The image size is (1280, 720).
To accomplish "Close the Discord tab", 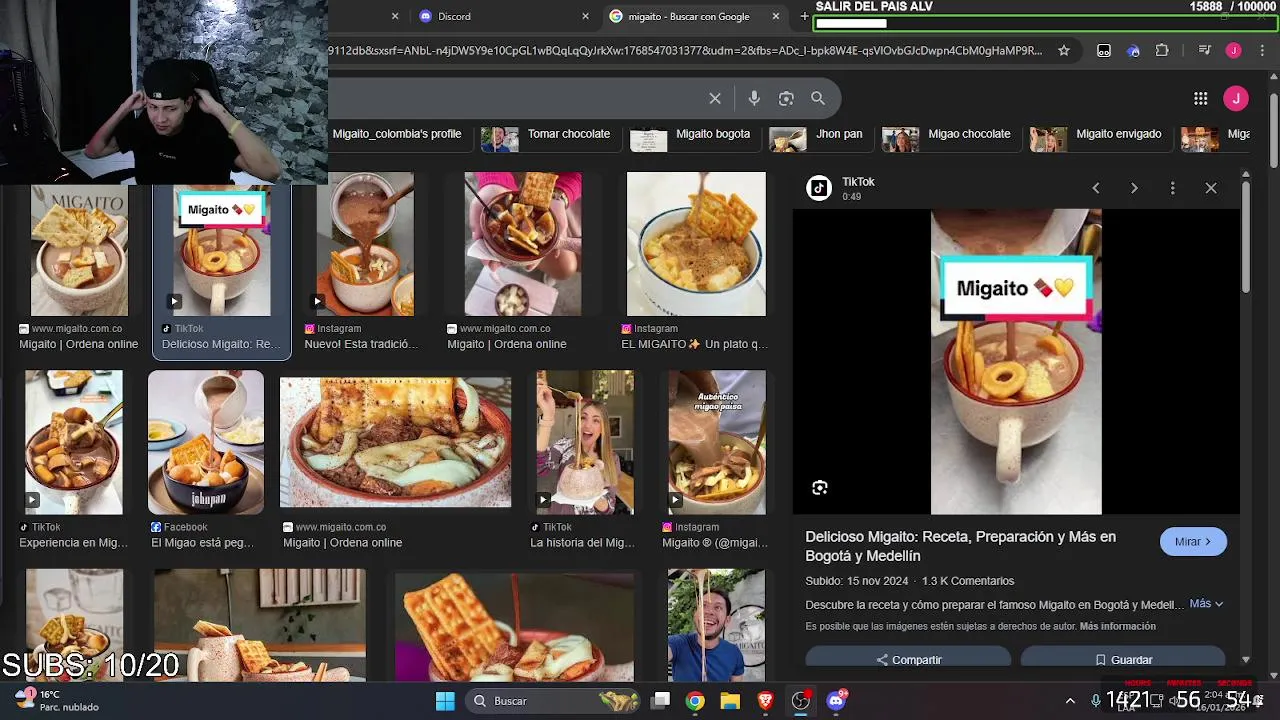I will click(586, 16).
